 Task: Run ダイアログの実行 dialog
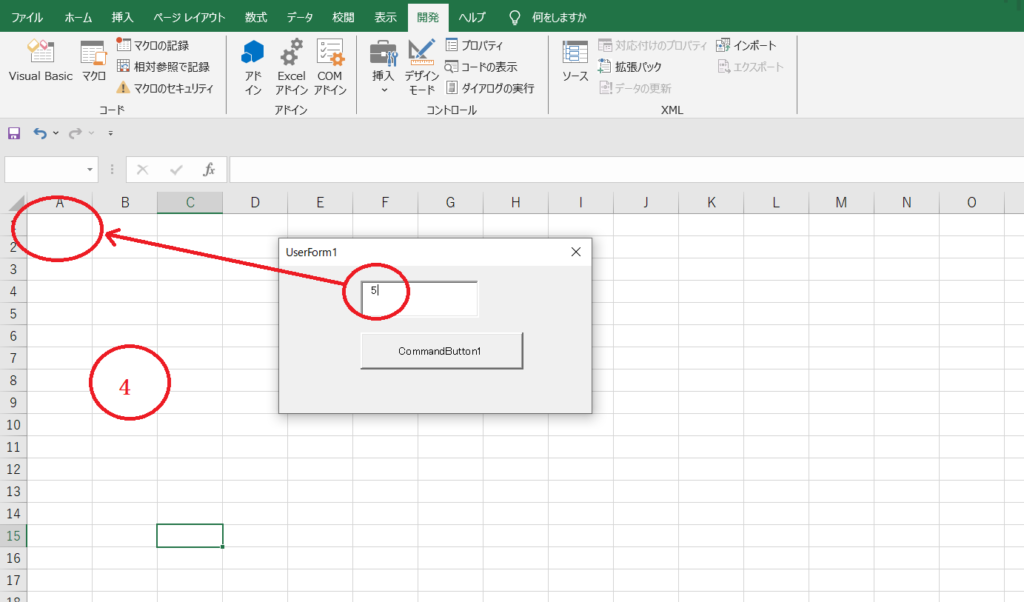click(490, 87)
